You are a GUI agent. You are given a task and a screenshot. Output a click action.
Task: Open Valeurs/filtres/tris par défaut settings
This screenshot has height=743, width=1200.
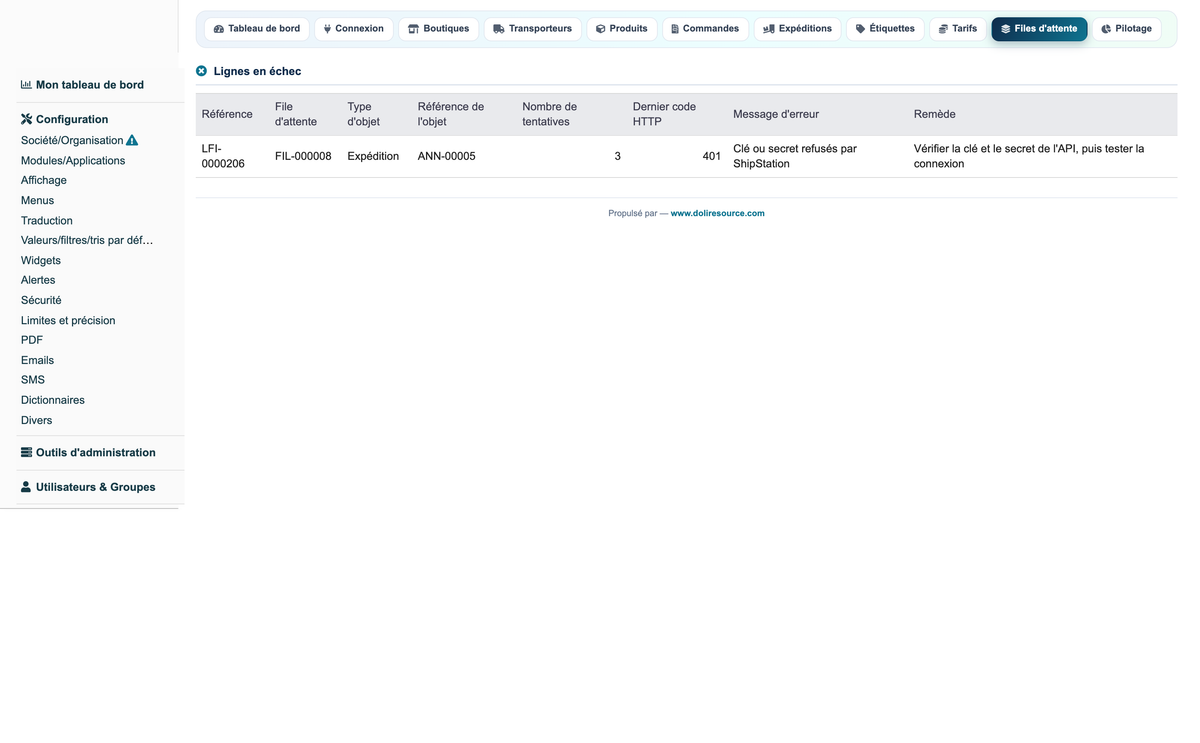tap(87, 240)
